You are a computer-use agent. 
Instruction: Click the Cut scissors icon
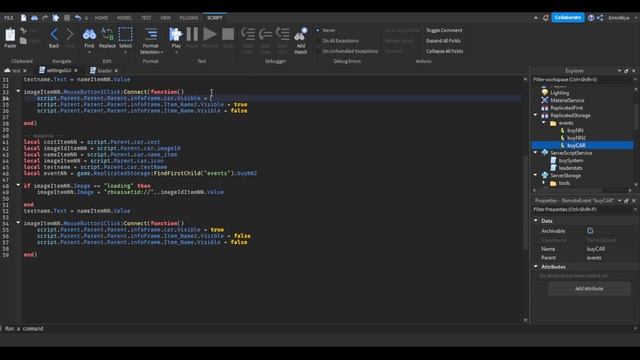(x=24, y=31)
